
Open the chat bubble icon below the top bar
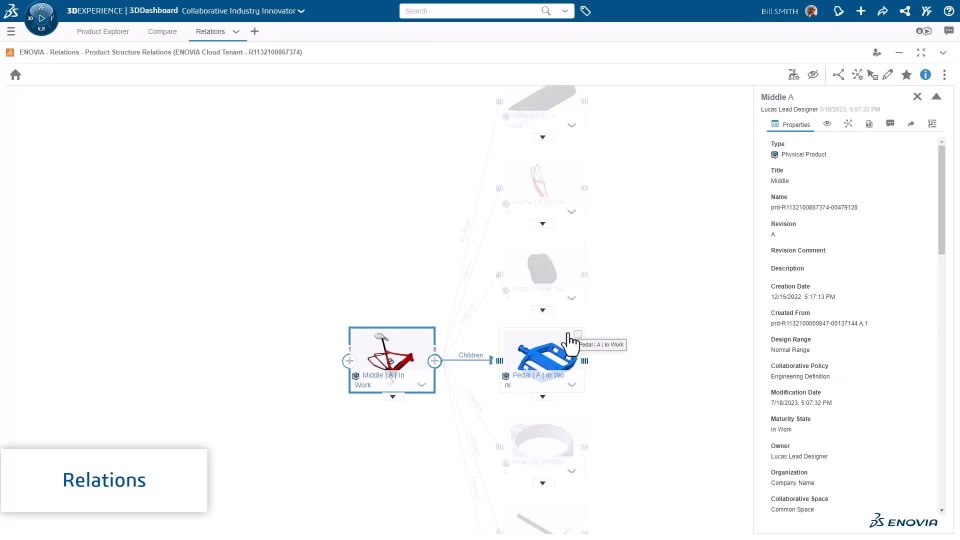(x=948, y=31)
